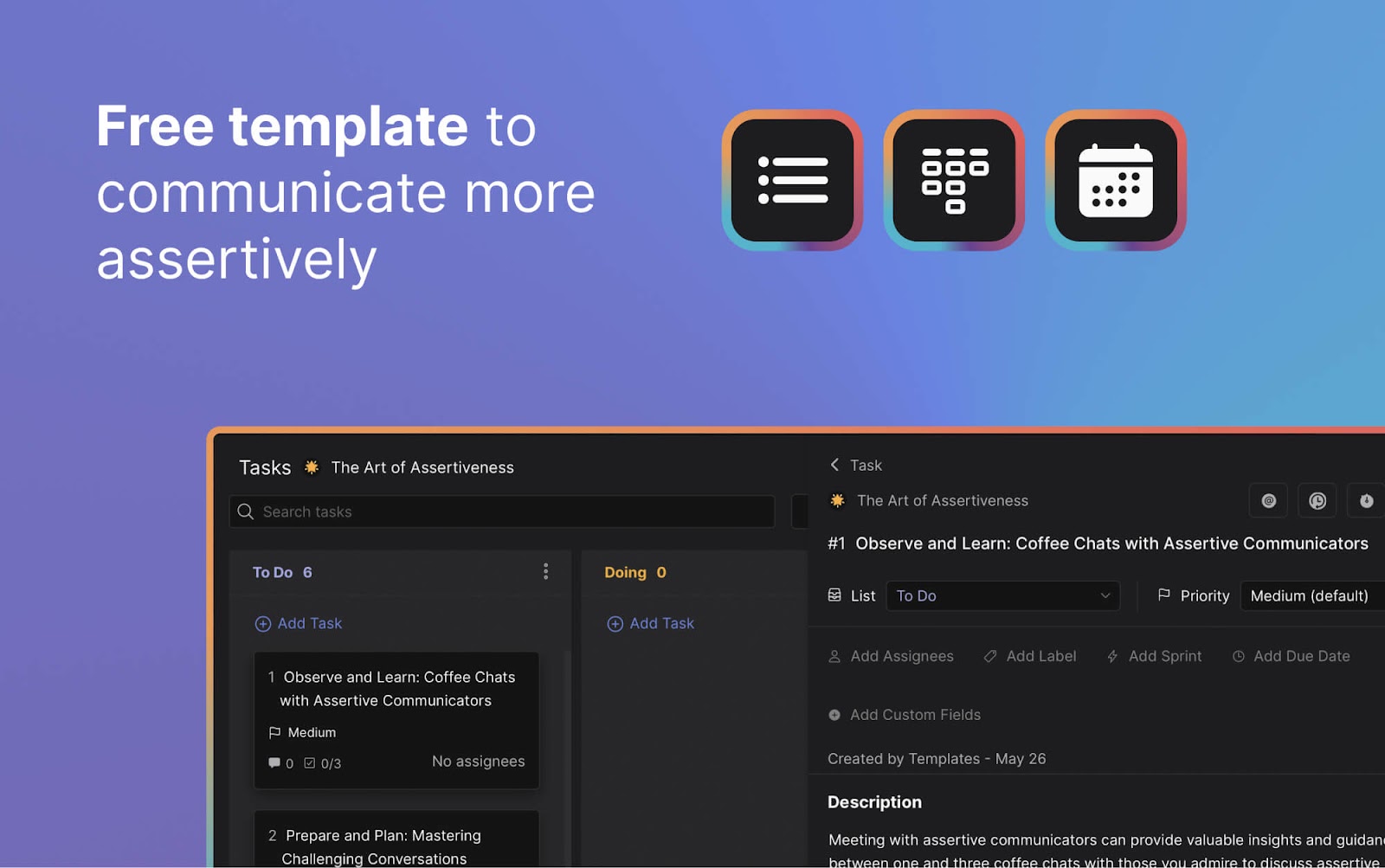1385x868 pixels.
Task: Click the Description heading
Action: [874, 802]
